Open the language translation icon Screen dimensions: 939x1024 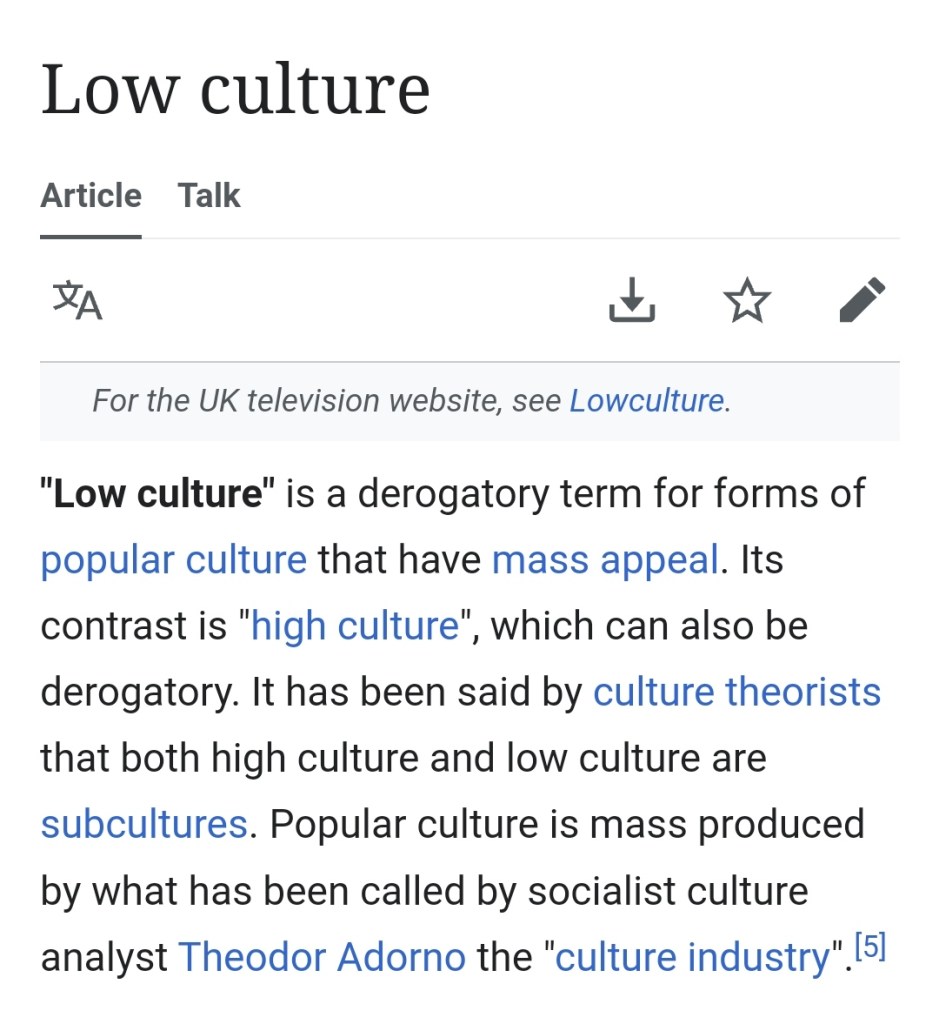click(77, 301)
